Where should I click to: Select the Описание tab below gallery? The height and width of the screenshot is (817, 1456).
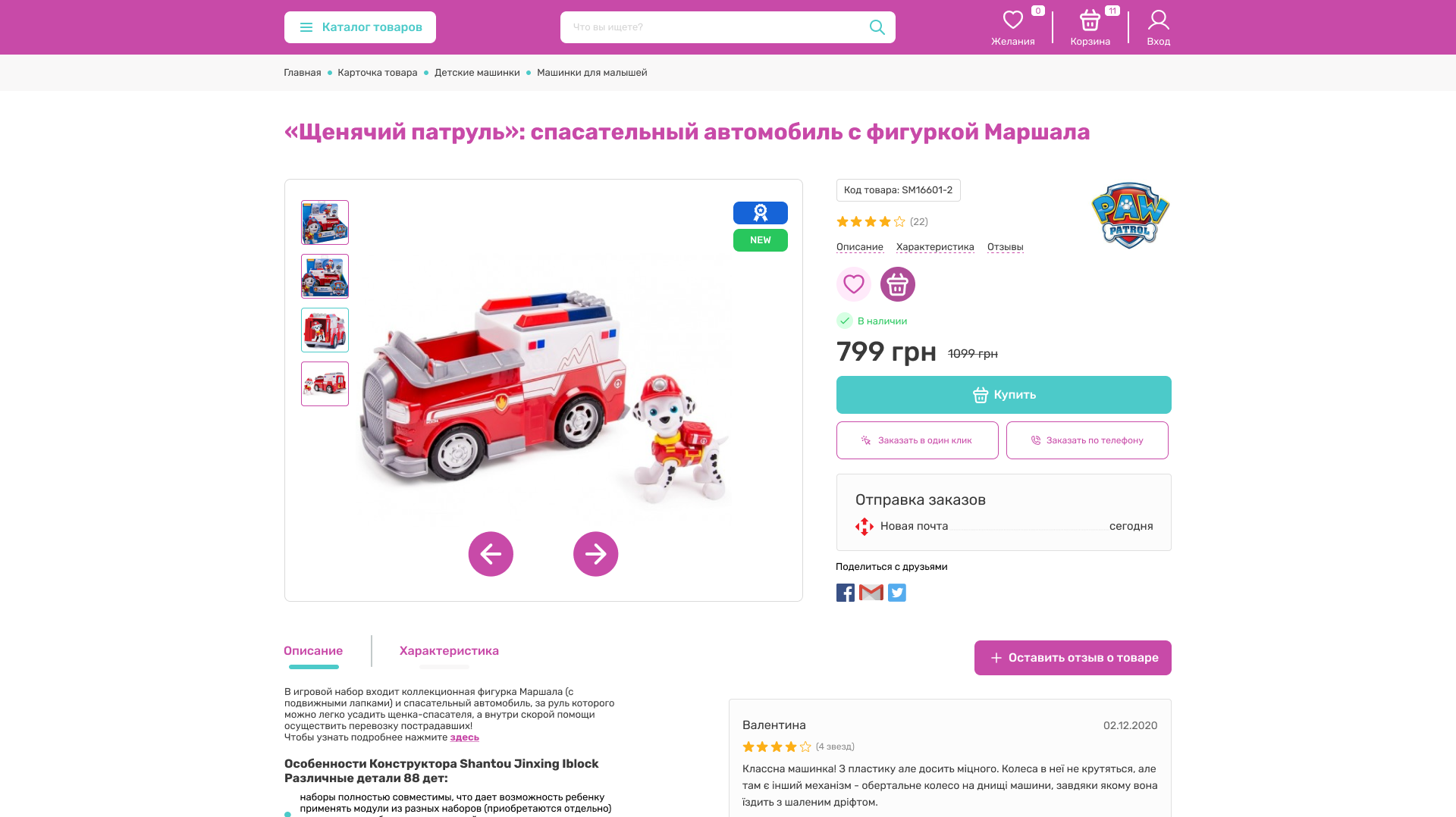pos(313,651)
